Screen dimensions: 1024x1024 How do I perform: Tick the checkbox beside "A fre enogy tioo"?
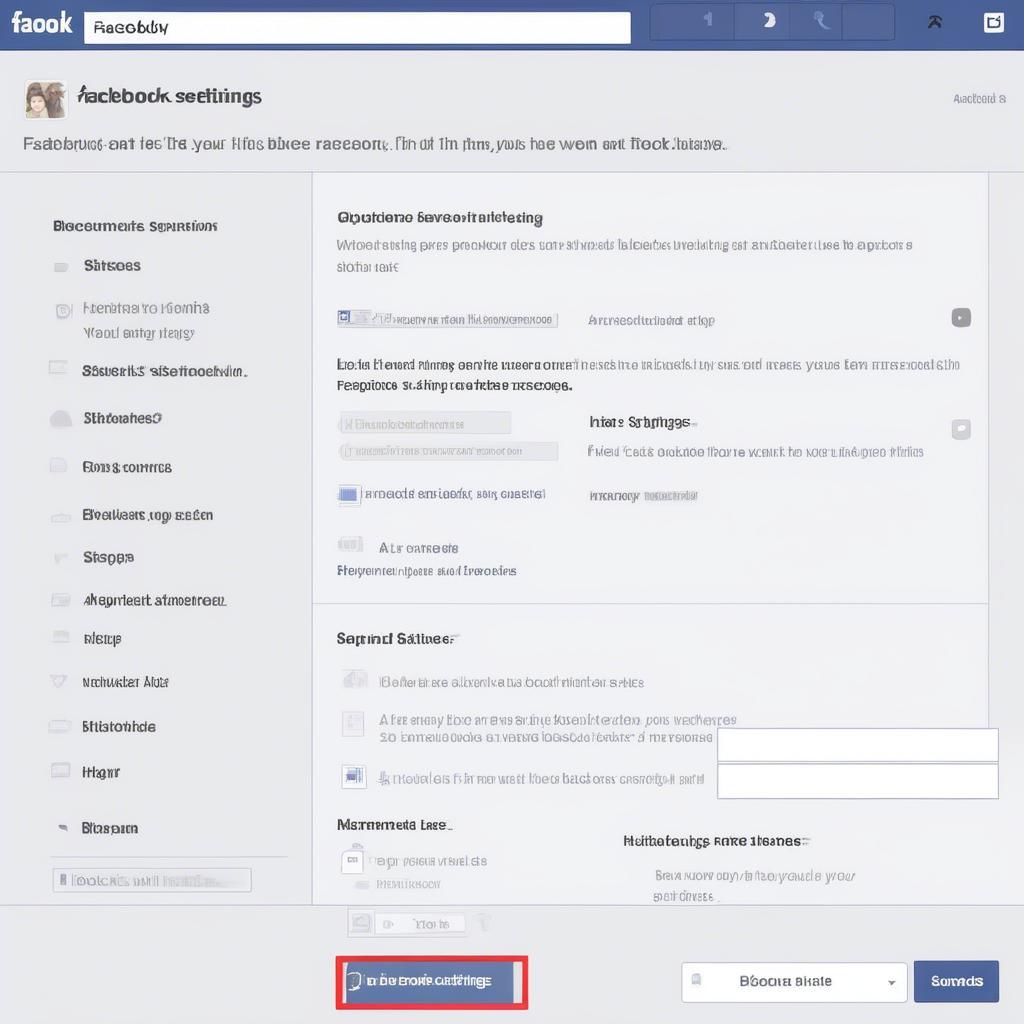353,724
